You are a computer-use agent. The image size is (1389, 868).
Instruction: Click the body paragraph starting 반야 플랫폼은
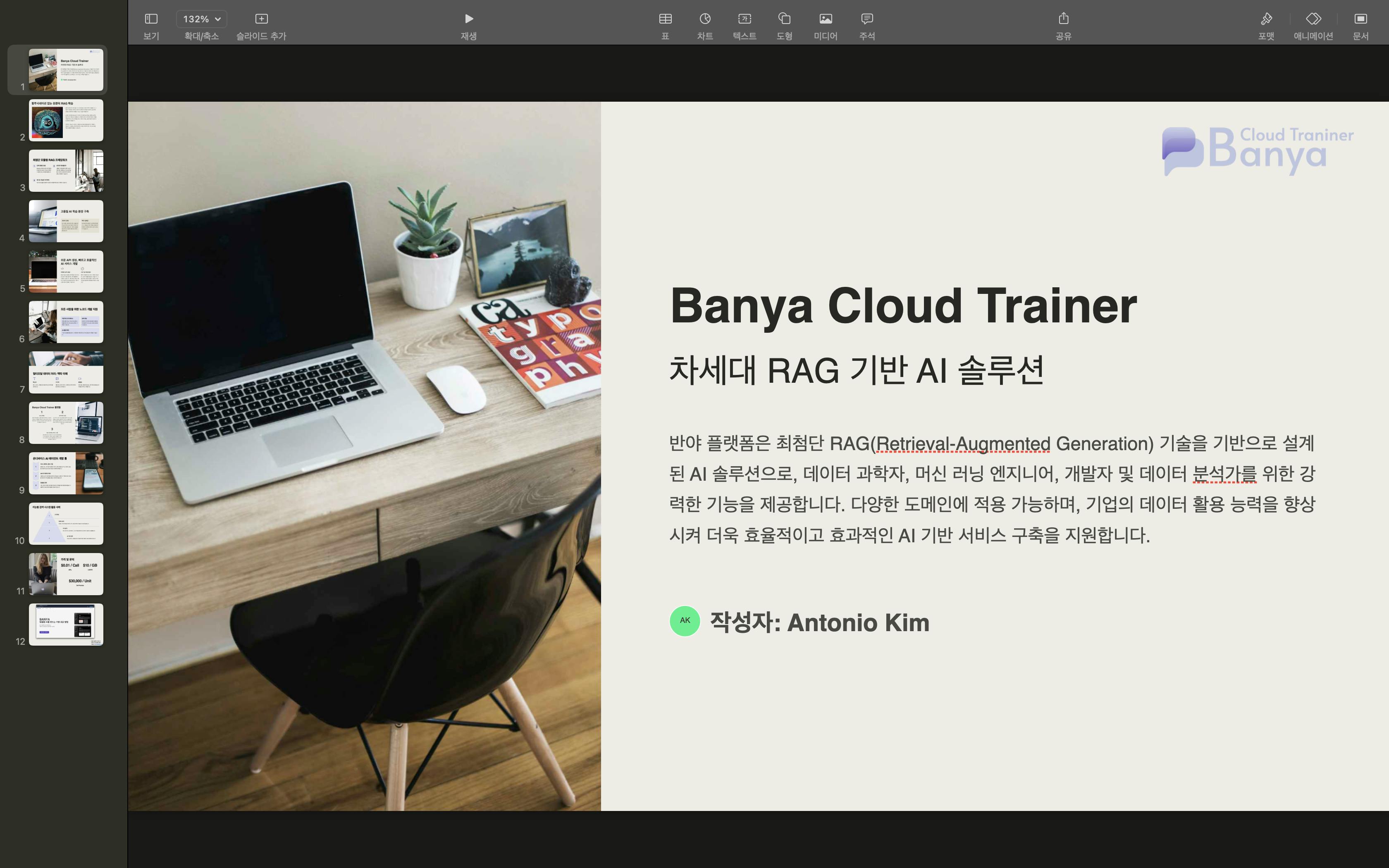[992, 489]
